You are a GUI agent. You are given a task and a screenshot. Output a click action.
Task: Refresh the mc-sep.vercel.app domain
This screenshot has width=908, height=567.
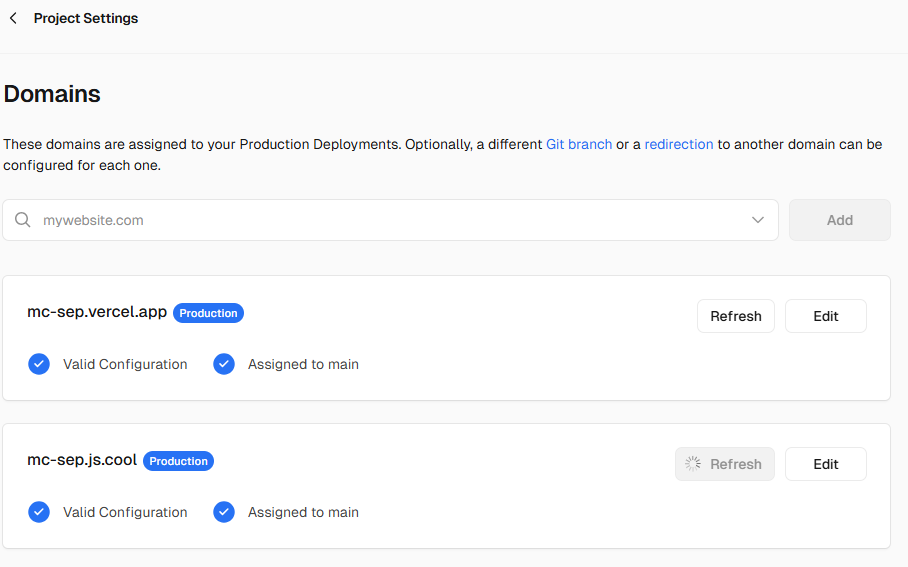pos(735,316)
